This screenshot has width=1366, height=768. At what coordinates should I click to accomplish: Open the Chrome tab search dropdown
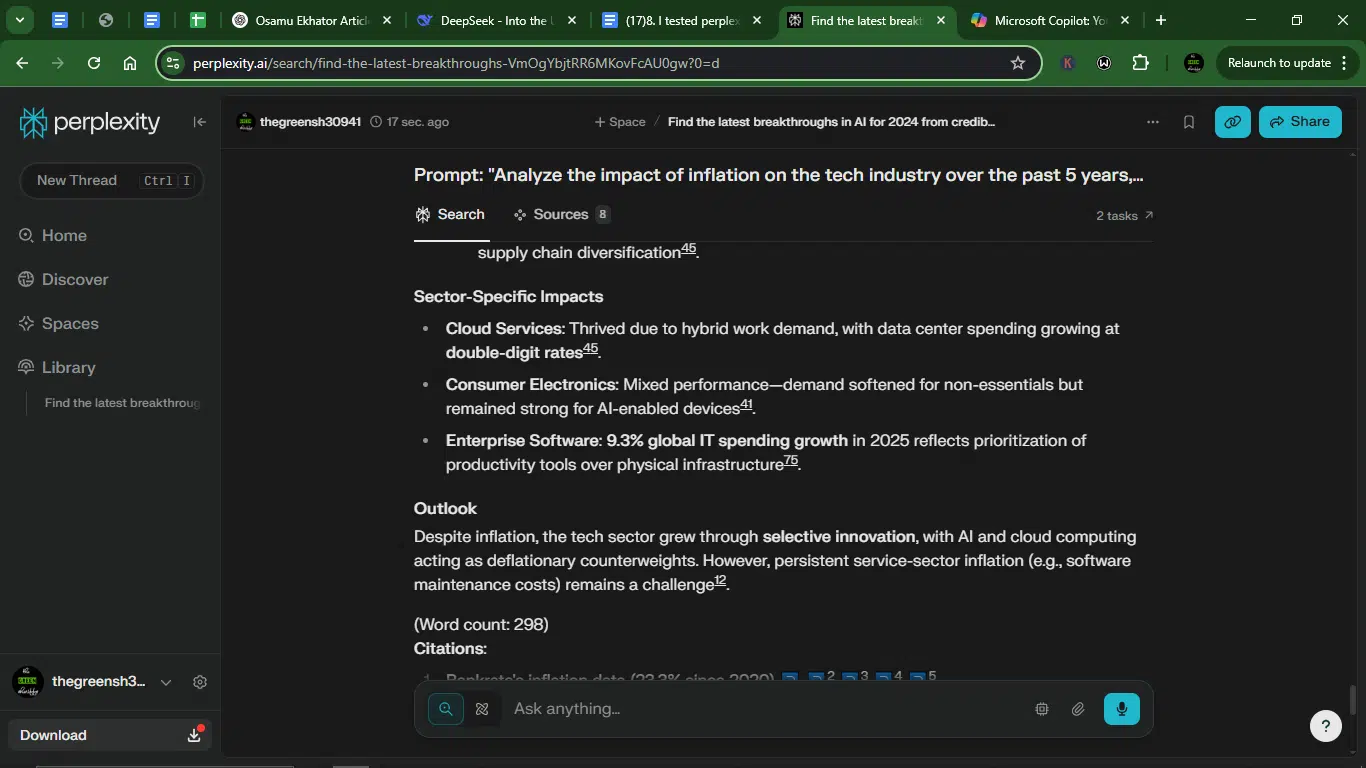[19, 20]
